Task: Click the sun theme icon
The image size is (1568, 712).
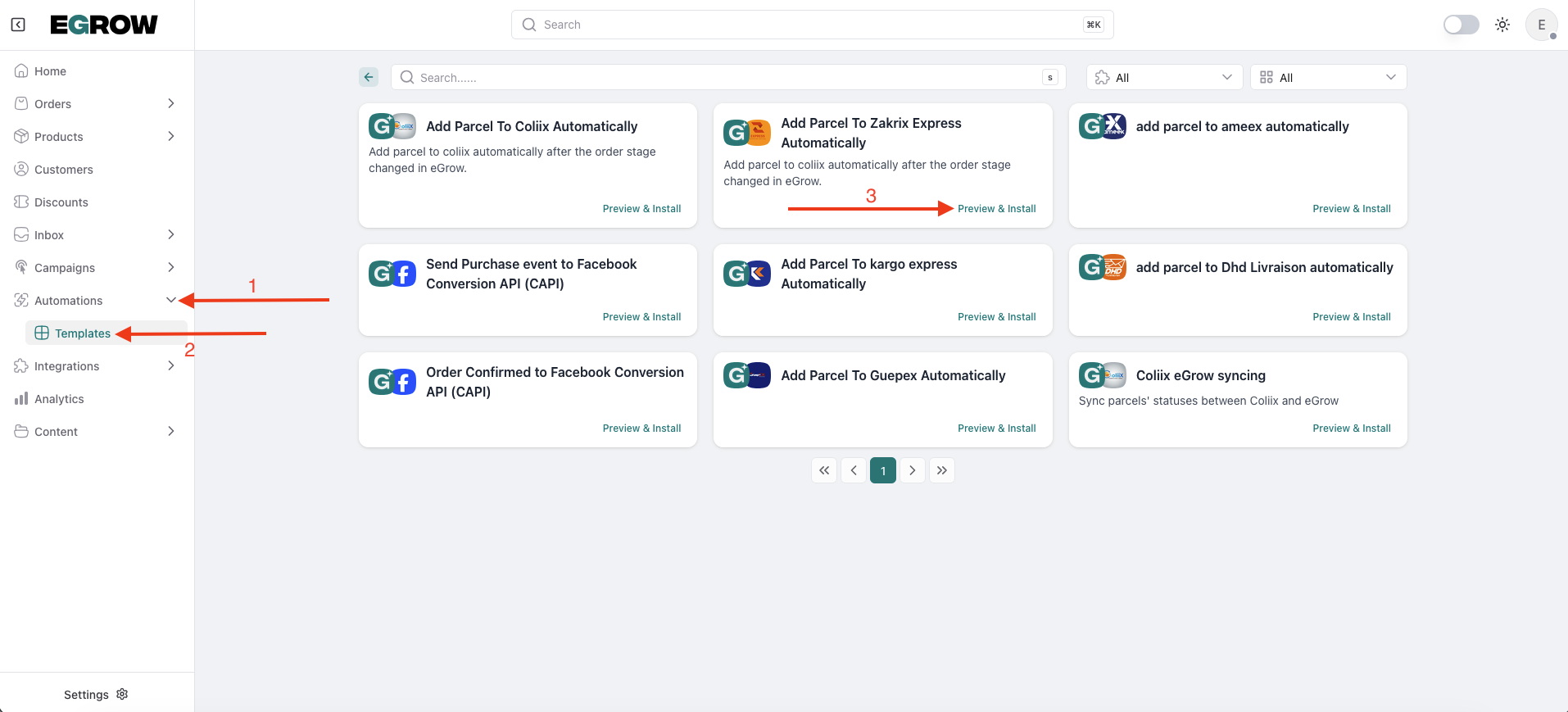Action: pyautogui.click(x=1502, y=25)
